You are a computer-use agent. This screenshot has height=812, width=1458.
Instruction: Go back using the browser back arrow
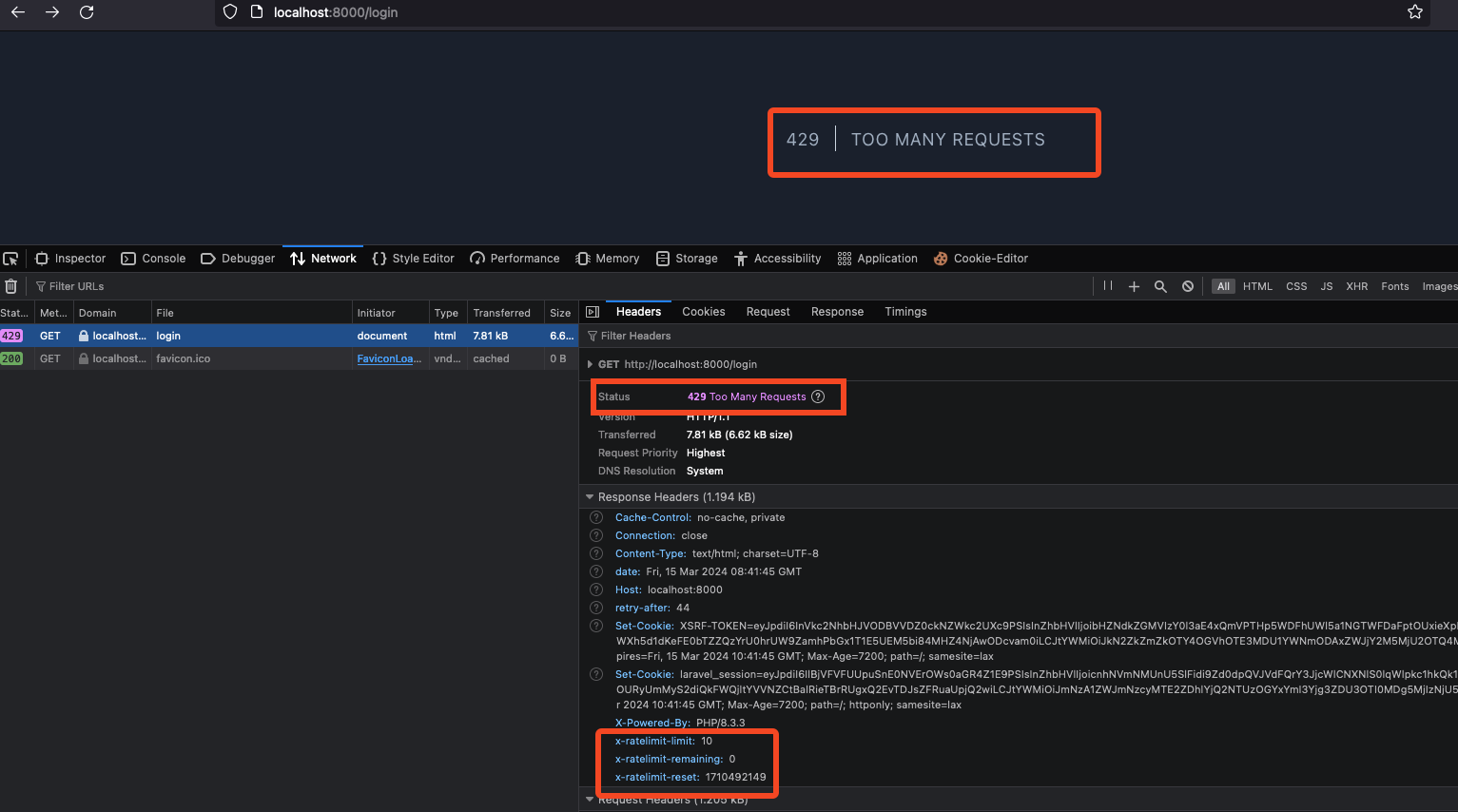pyautogui.click(x=18, y=12)
